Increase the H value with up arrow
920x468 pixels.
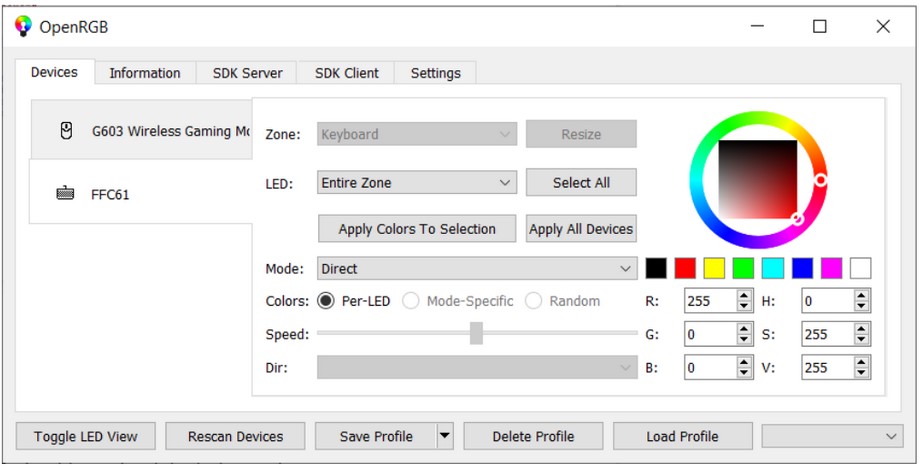tap(861, 296)
